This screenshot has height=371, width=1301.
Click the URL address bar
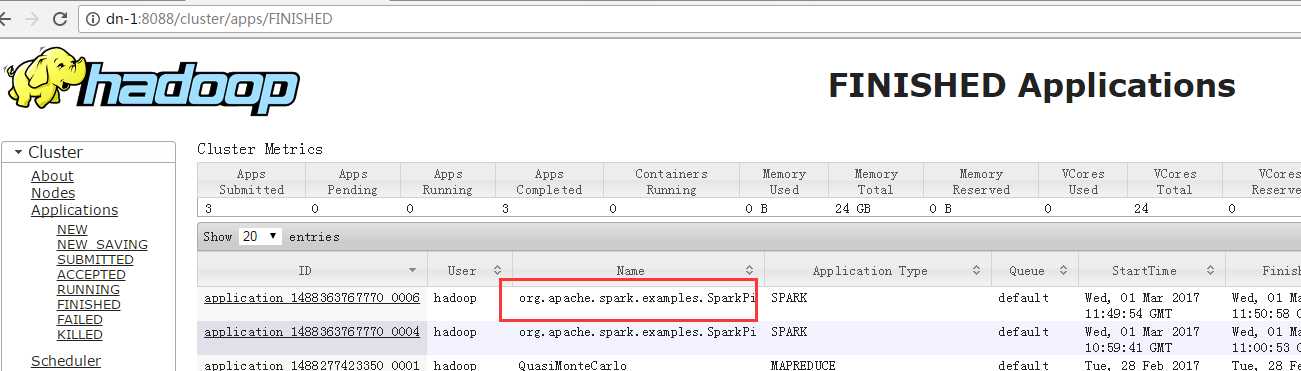pyautogui.click(x=690, y=19)
